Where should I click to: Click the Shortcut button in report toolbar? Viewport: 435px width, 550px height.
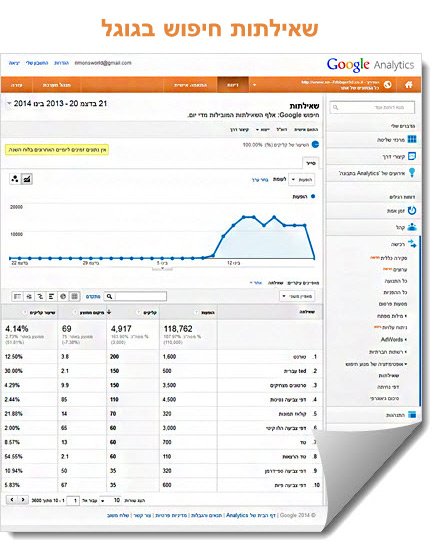239,130
